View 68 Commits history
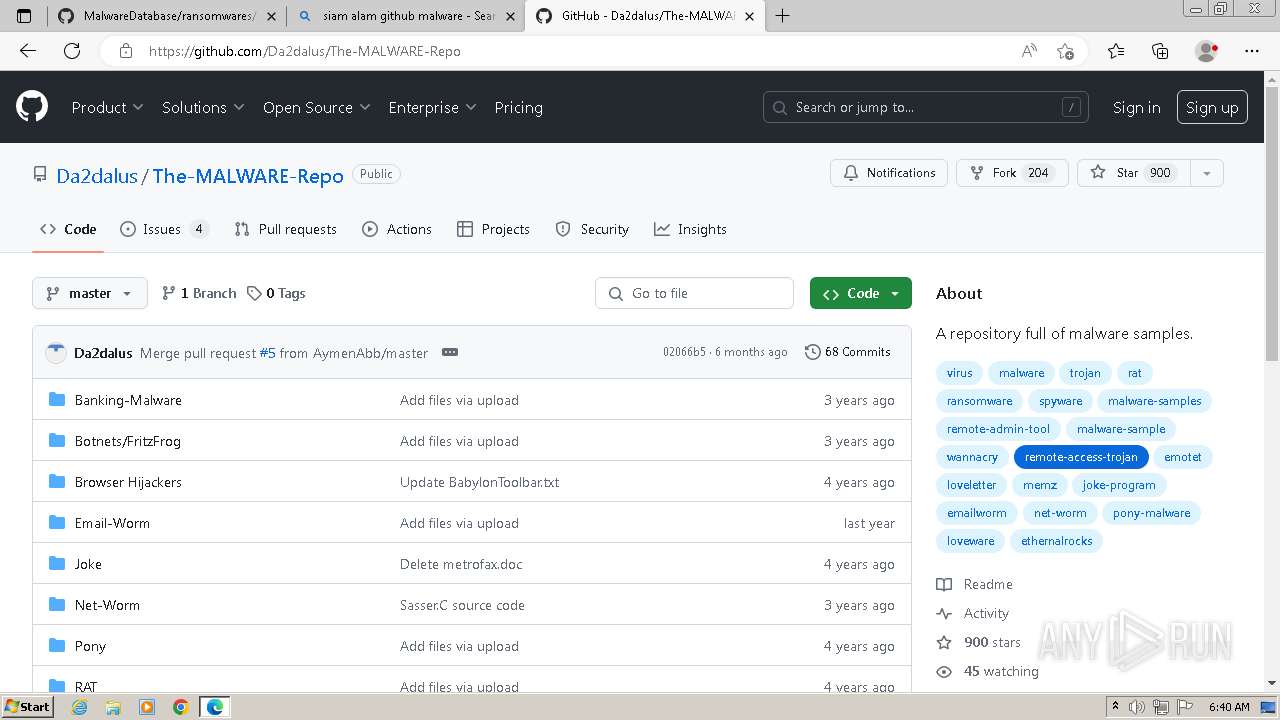This screenshot has height=720, width=1280. 848,352
